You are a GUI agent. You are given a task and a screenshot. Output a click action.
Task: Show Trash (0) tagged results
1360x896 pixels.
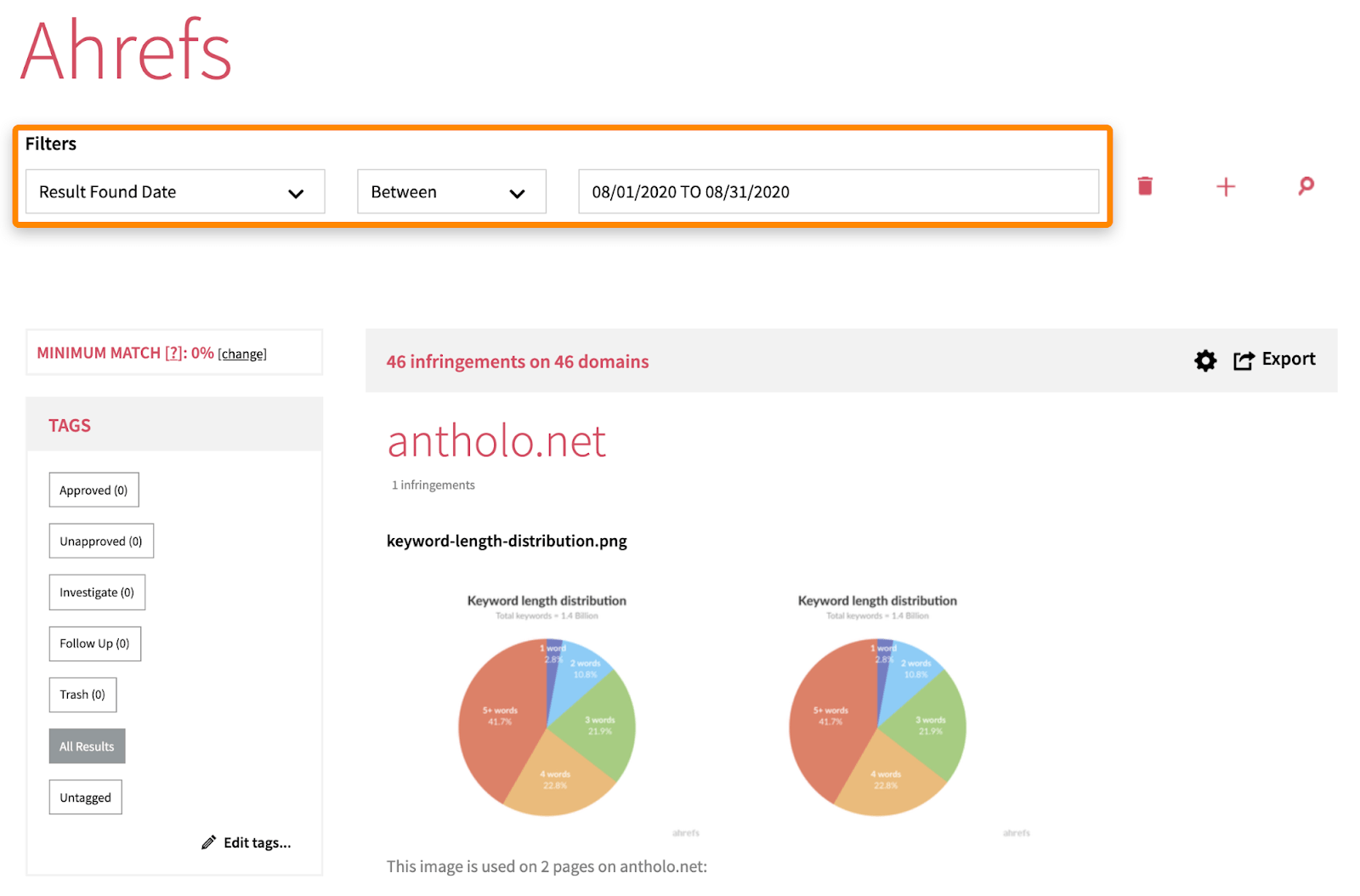pyautogui.click(x=82, y=695)
